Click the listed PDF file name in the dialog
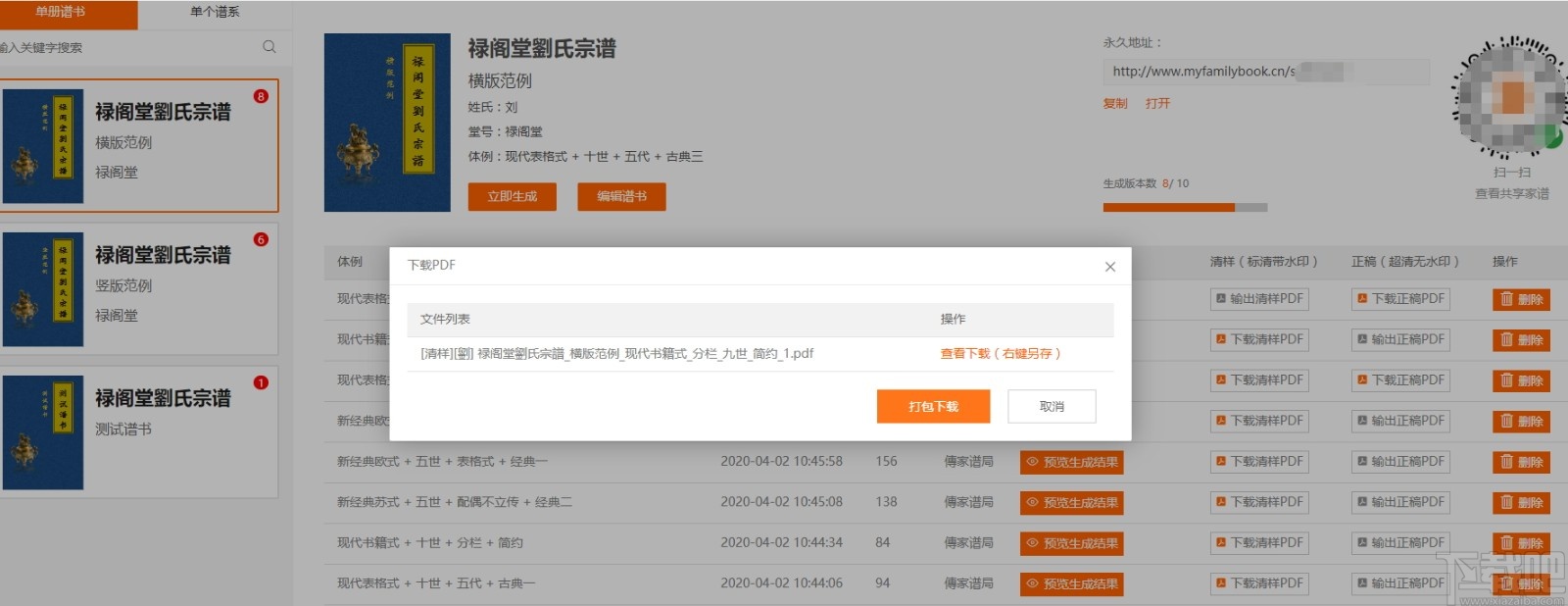Screen dimensions: 1568x606 tap(616, 354)
